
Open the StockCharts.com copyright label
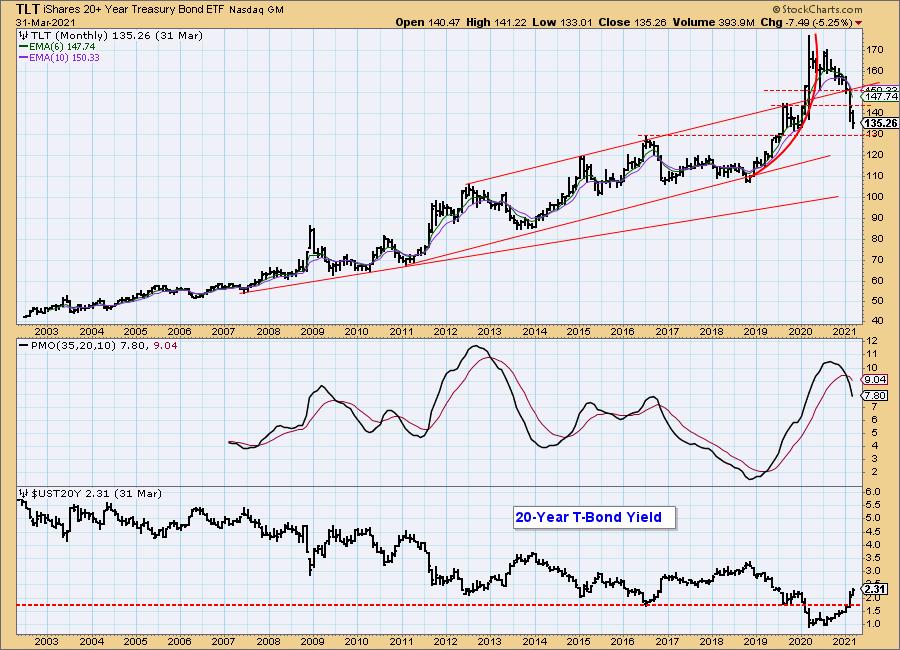817,9
